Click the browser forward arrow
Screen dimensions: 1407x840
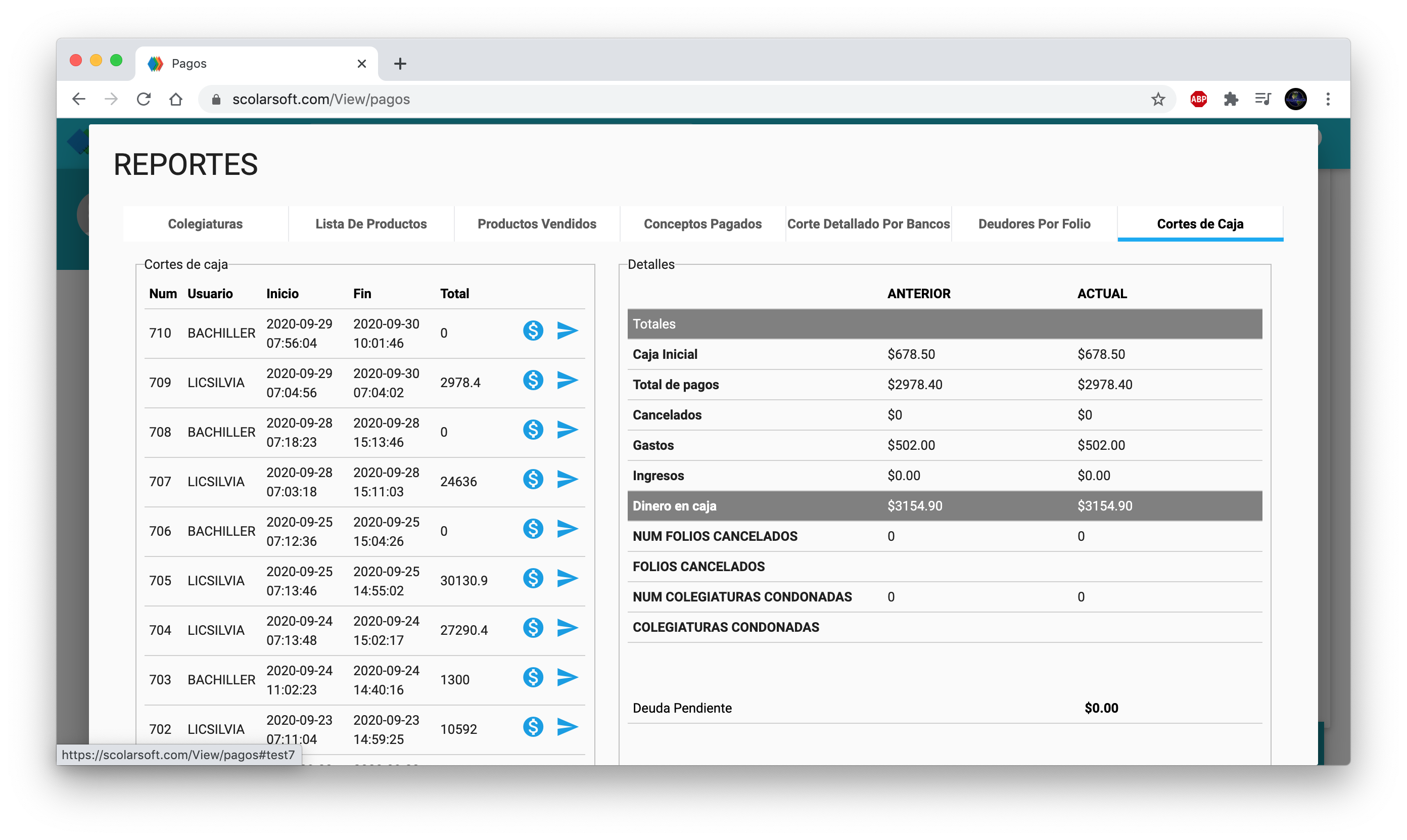click(x=111, y=100)
